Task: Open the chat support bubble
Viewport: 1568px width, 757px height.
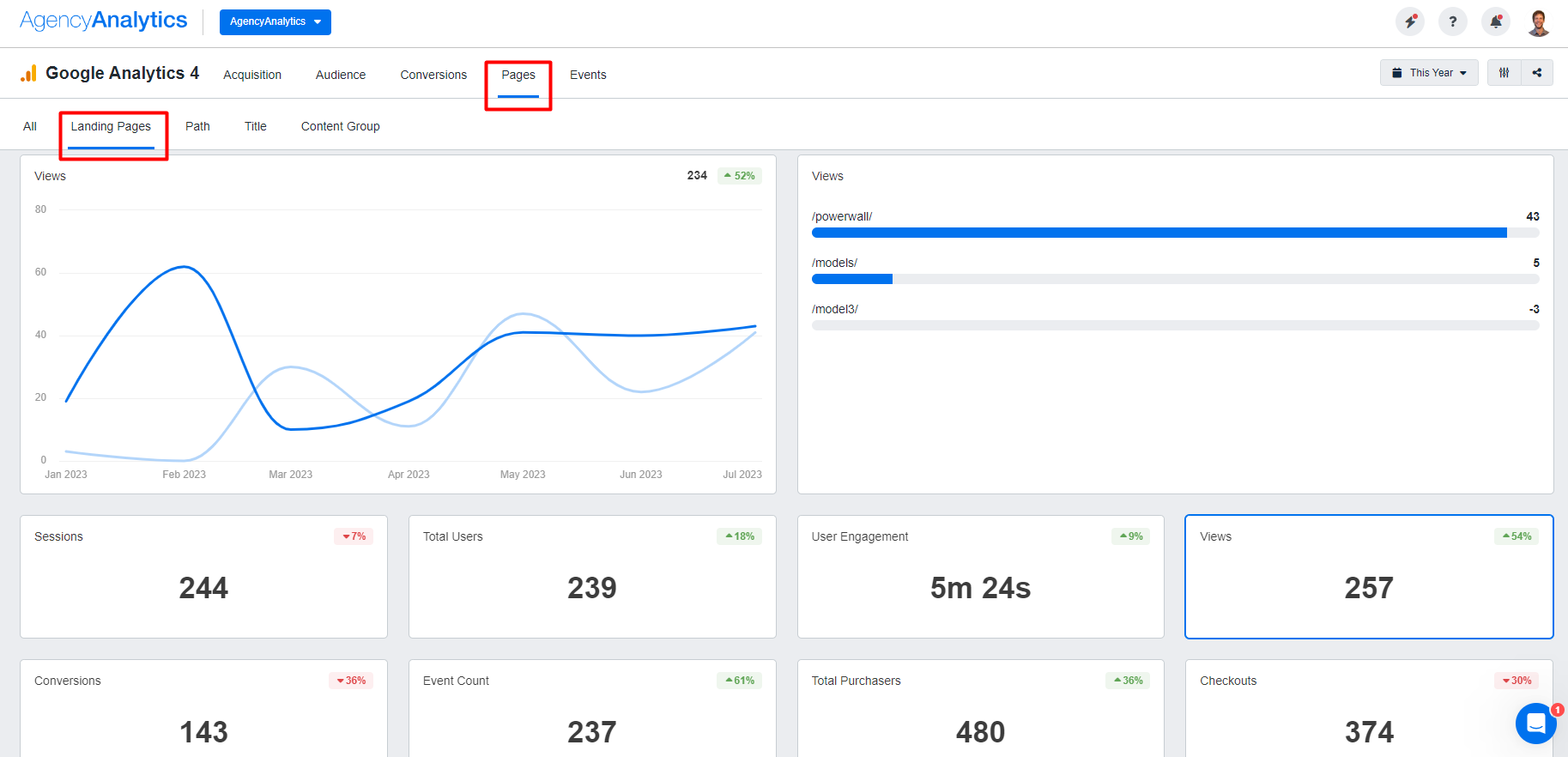Action: pos(1536,724)
